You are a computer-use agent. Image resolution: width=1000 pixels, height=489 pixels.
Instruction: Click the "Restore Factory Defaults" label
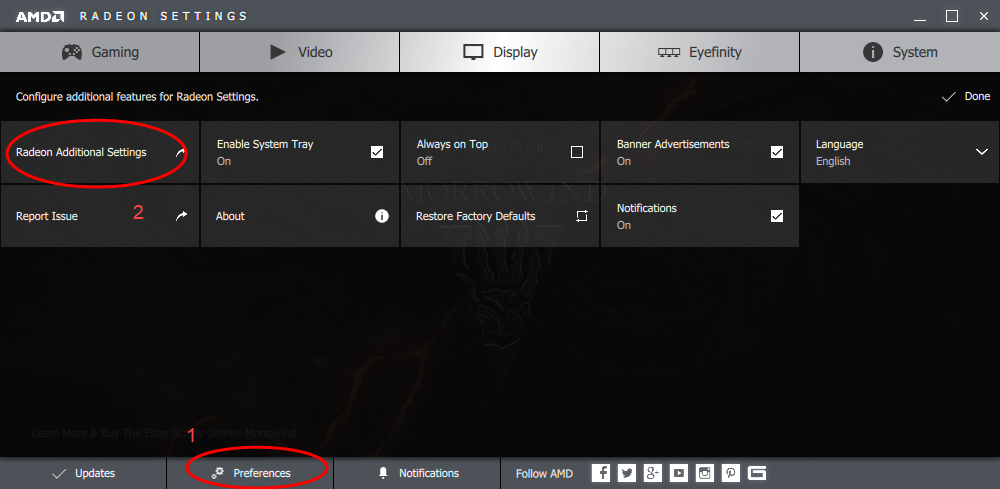tap(476, 216)
